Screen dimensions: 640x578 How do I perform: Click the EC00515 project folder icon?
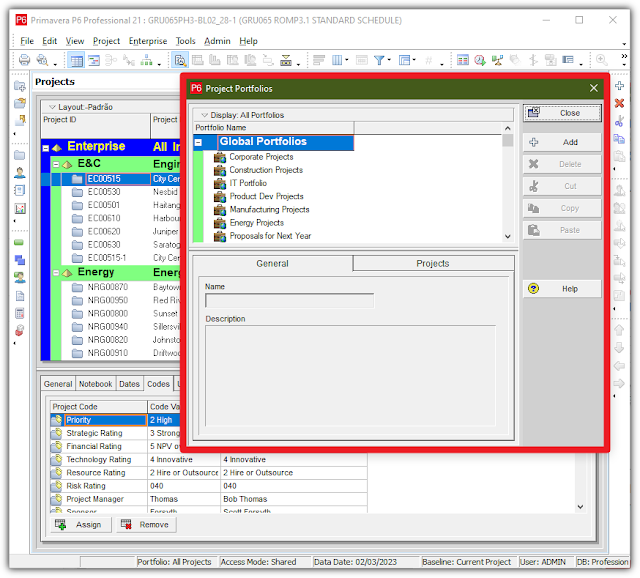tap(77, 179)
